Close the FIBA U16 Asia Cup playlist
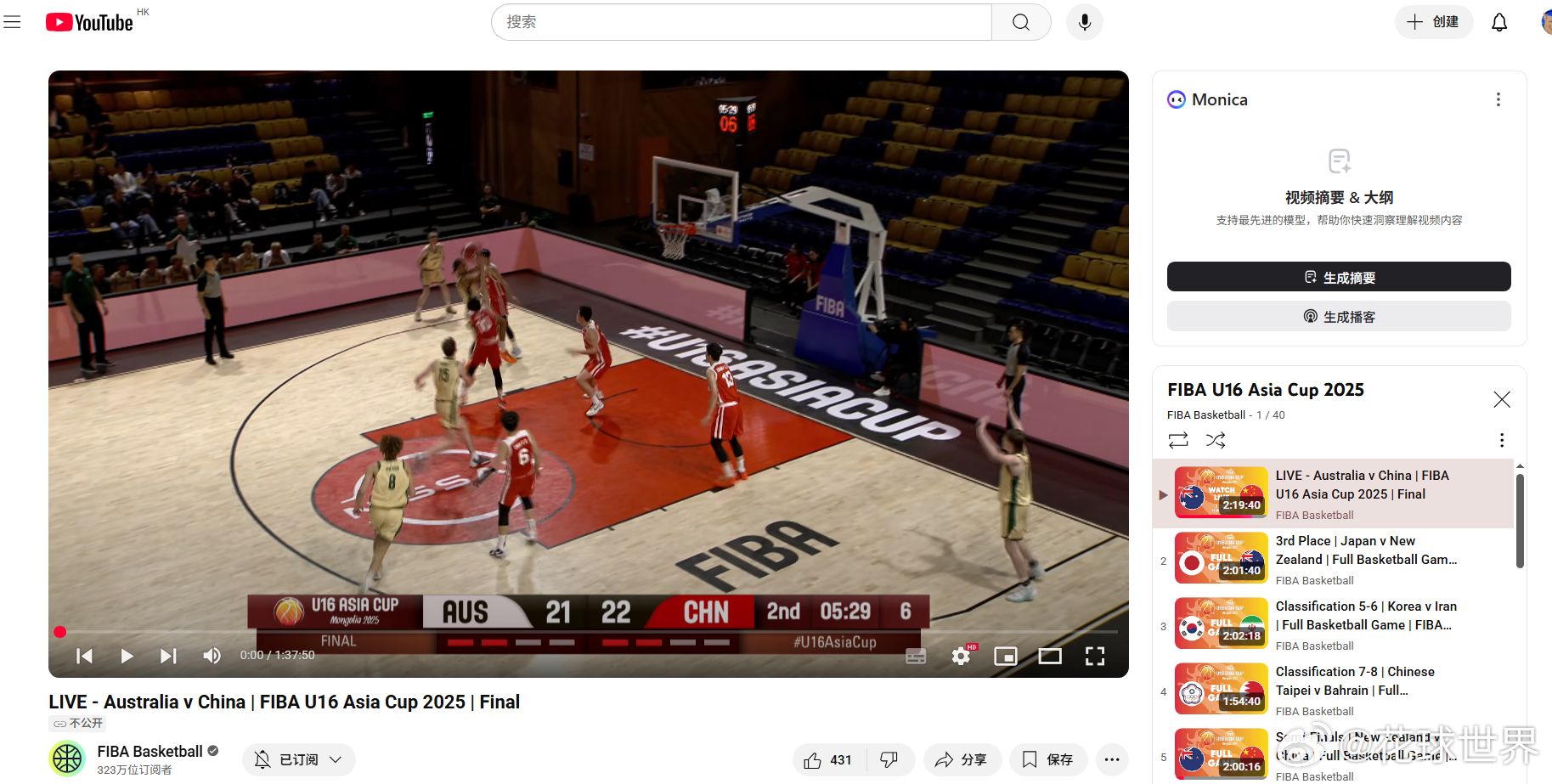The height and width of the screenshot is (784, 1552). click(x=1502, y=399)
